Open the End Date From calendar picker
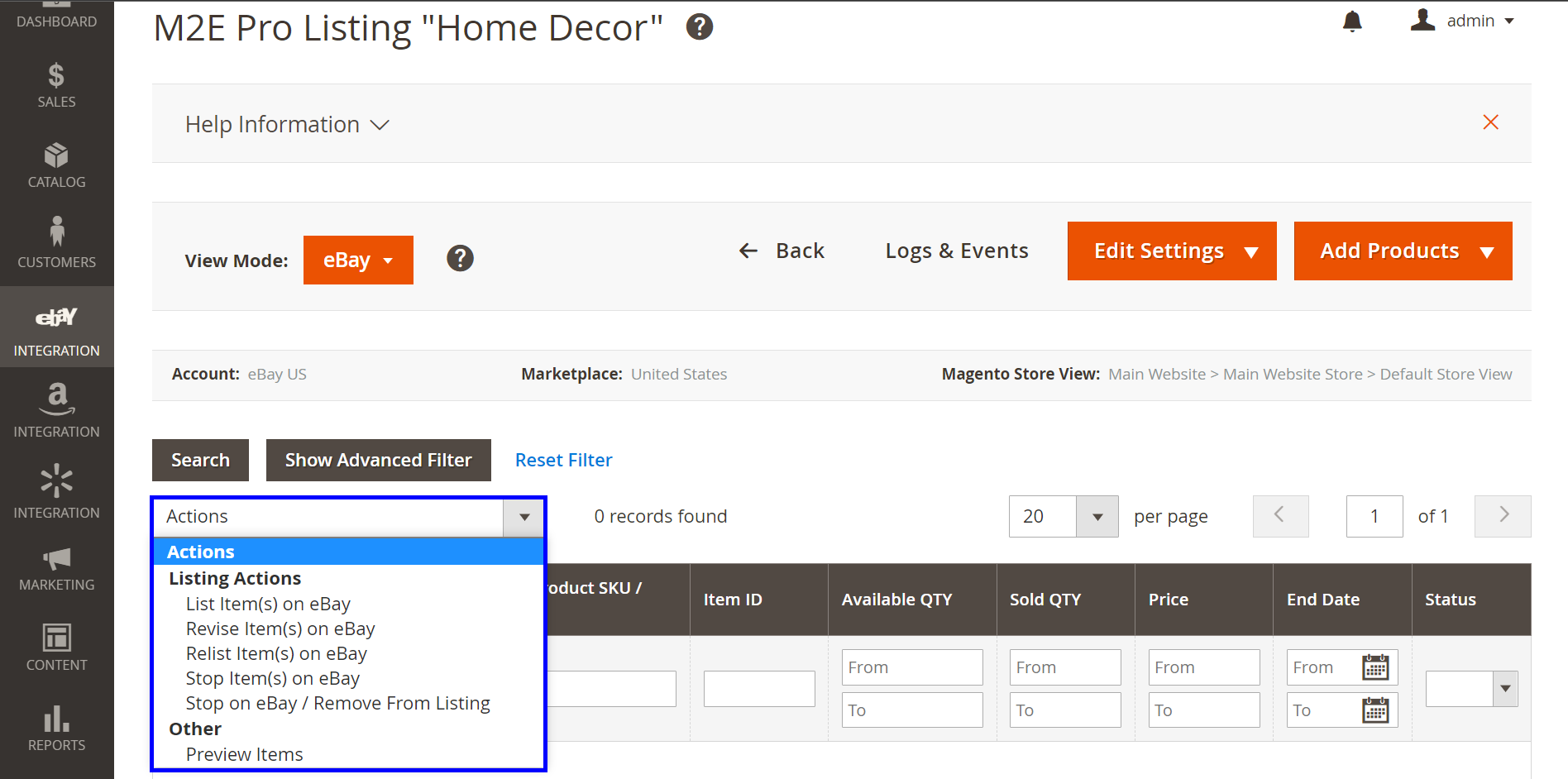The image size is (1568, 779). (x=1375, y=667)
